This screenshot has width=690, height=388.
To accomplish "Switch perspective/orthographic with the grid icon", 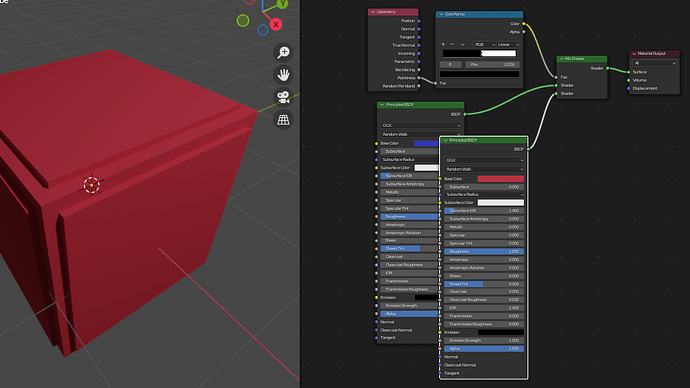I will tap(283, 120).
